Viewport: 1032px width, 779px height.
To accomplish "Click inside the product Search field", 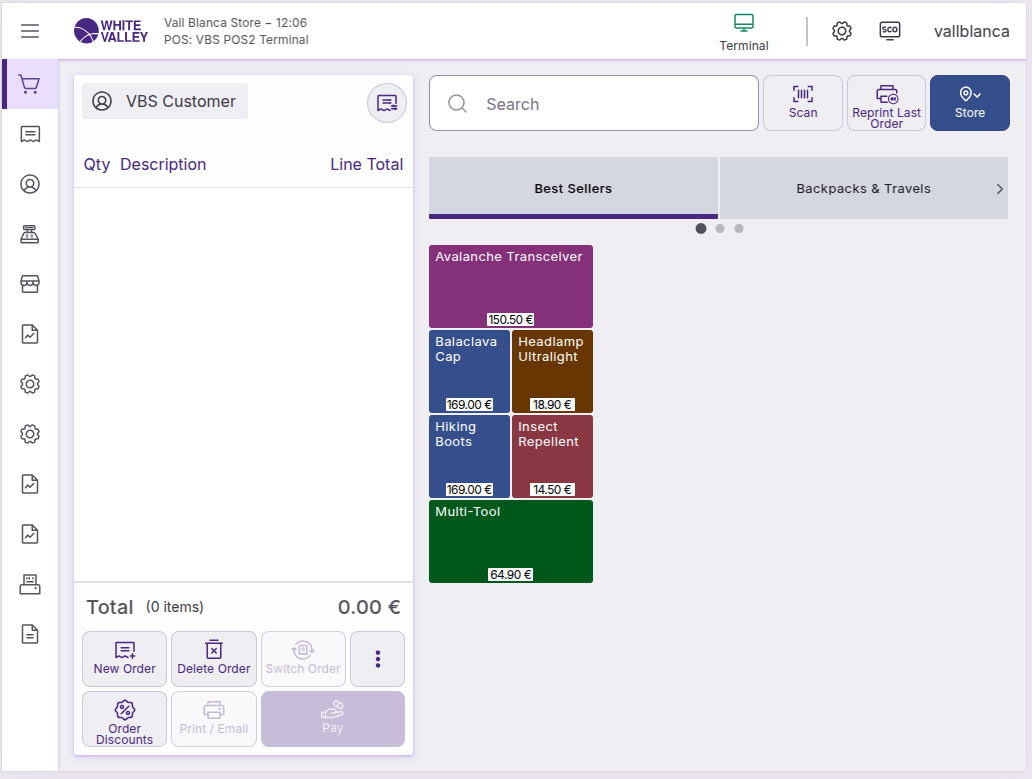I will point(593,103).
